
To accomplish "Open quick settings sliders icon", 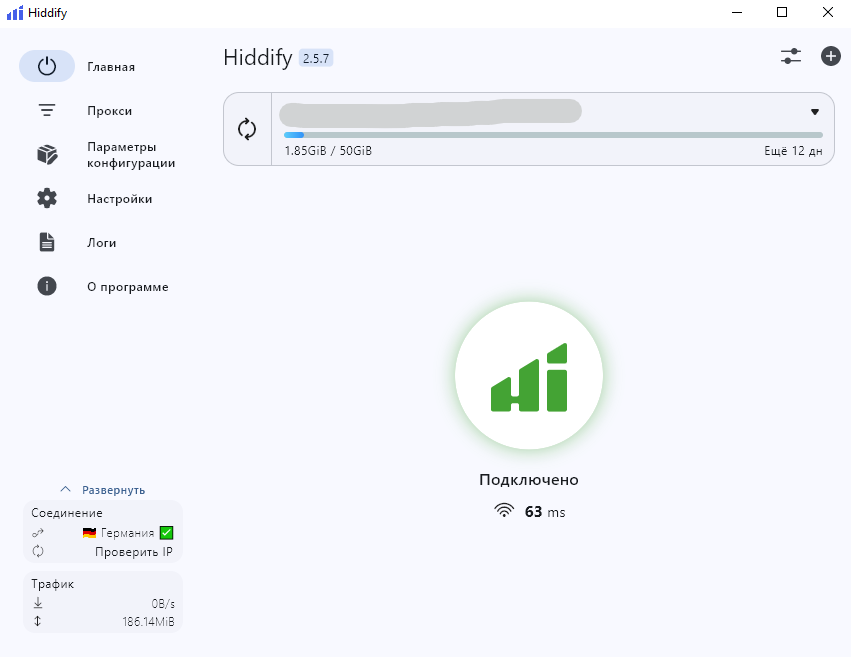I will (791, 57).
